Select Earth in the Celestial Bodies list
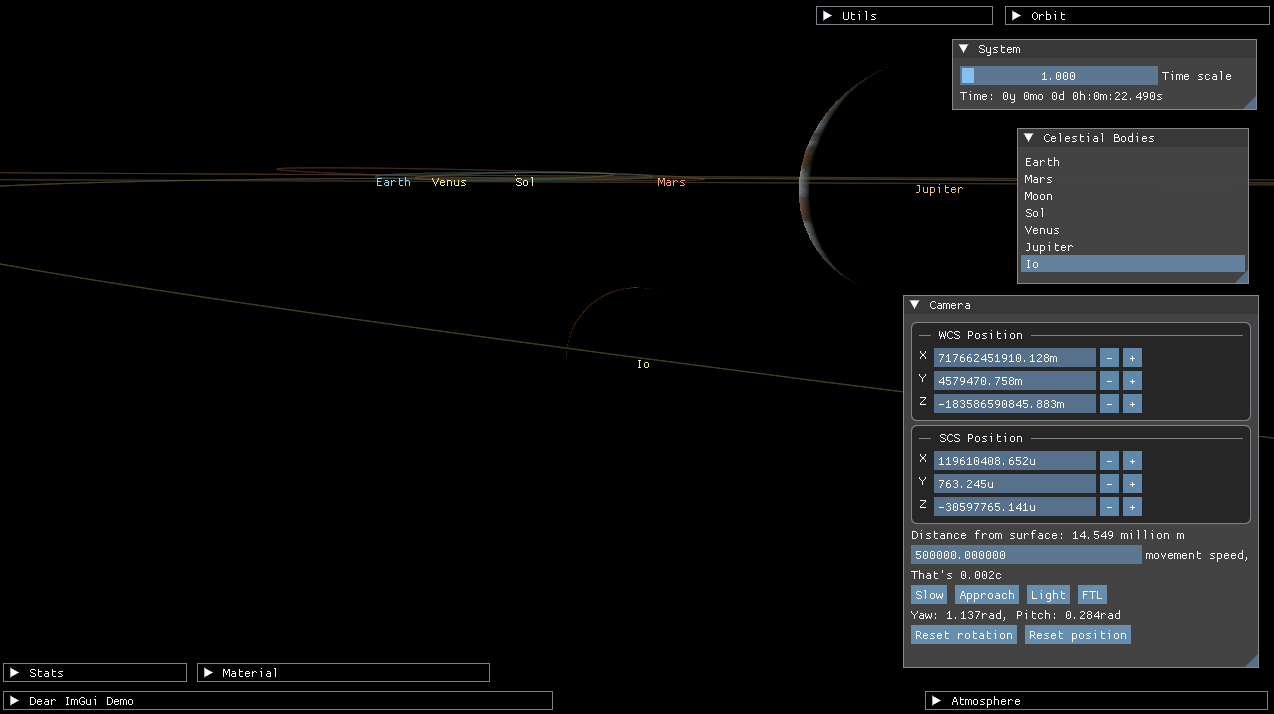This screenshot has width=1274, height=714. 1042,161
